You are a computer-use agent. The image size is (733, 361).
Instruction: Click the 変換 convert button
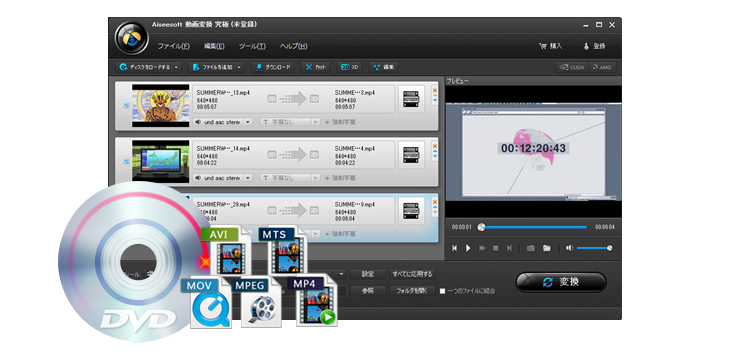pyautogui.click(x=561, y=282)
